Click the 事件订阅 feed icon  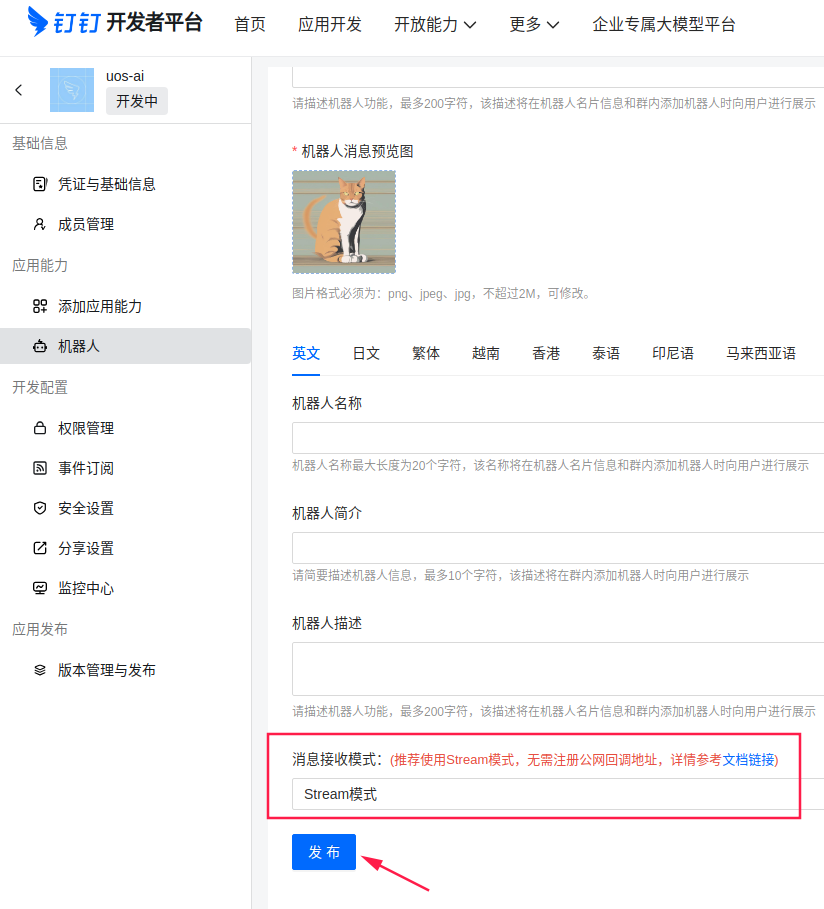(39, 468)
